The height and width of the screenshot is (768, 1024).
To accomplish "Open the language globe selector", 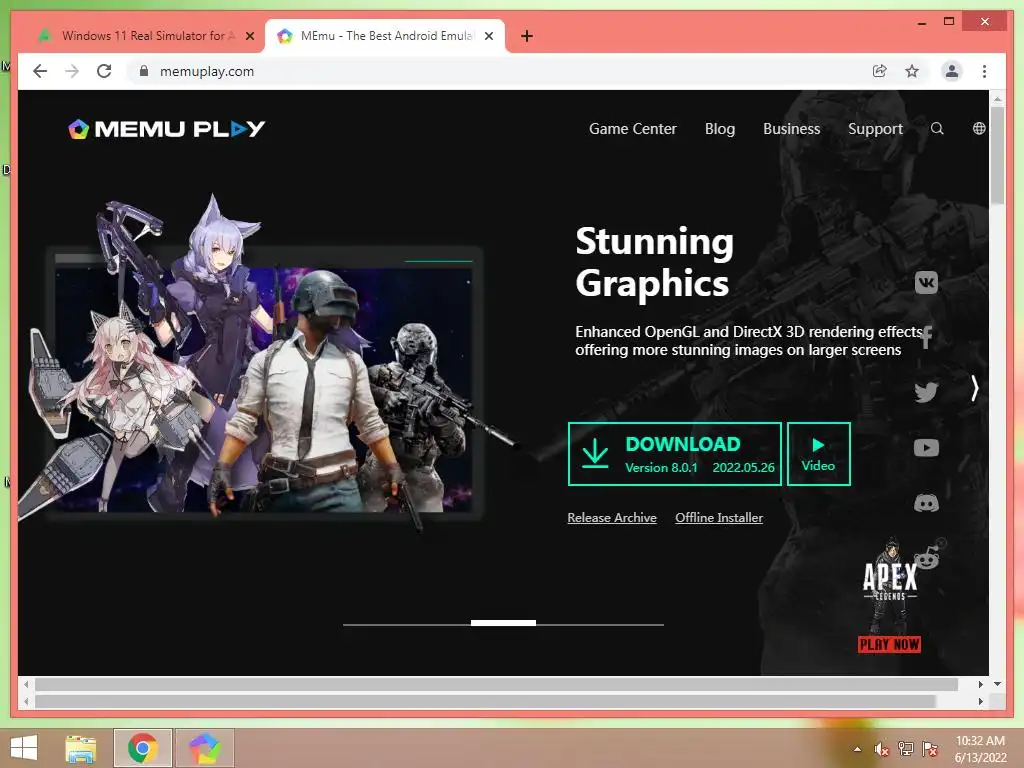I will point(978,128).
